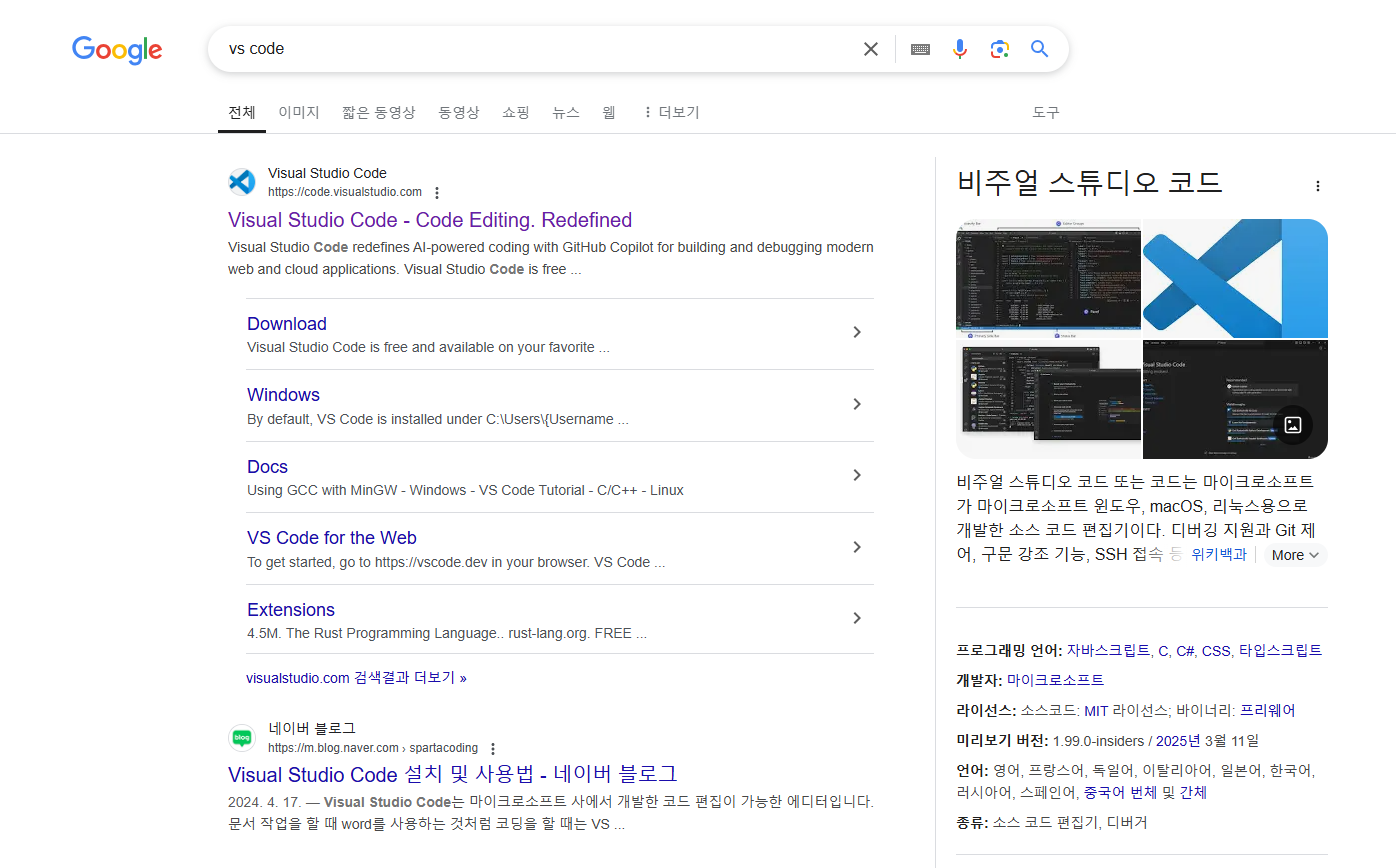Click the 간체 language link
This screenshot has height=868, width=1396.
(x=1193, y=792)
